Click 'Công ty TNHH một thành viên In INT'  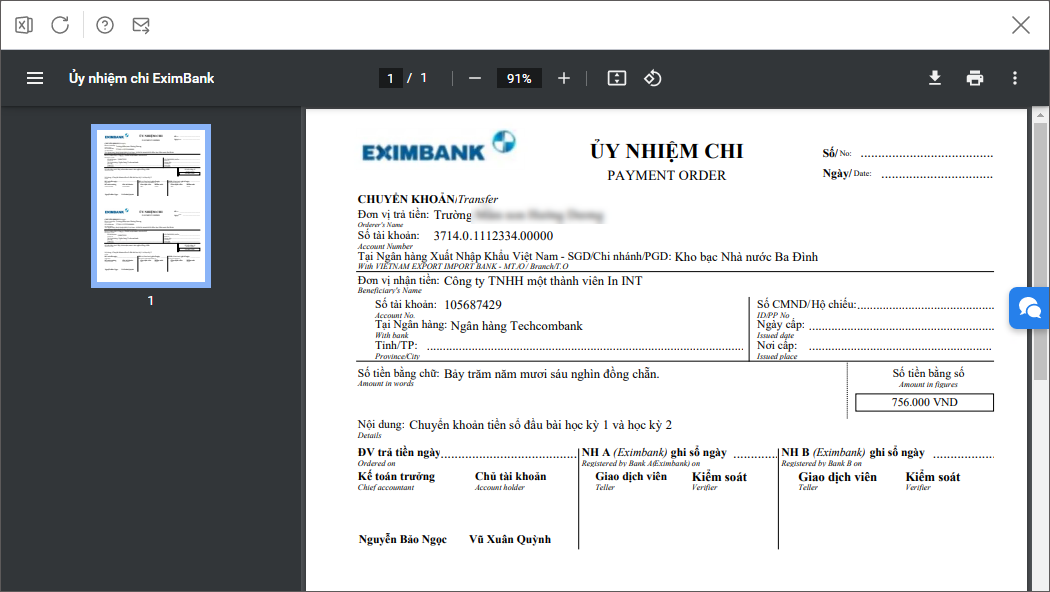(x=543, y=281)
